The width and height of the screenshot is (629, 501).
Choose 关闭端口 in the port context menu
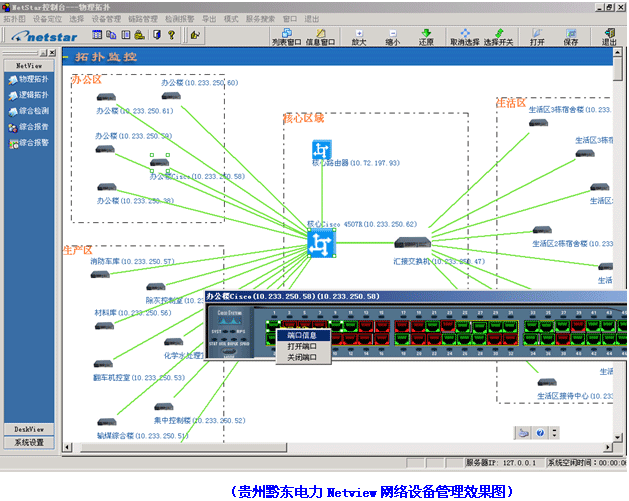point(302,357)
